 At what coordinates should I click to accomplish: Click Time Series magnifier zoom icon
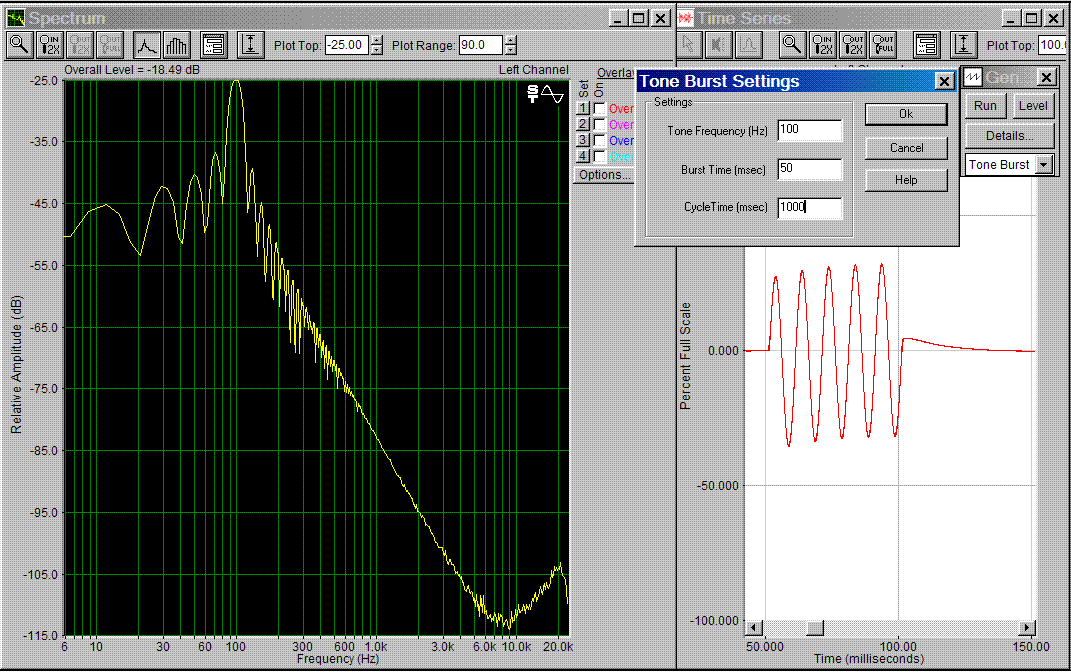click(x=792, y=45)
